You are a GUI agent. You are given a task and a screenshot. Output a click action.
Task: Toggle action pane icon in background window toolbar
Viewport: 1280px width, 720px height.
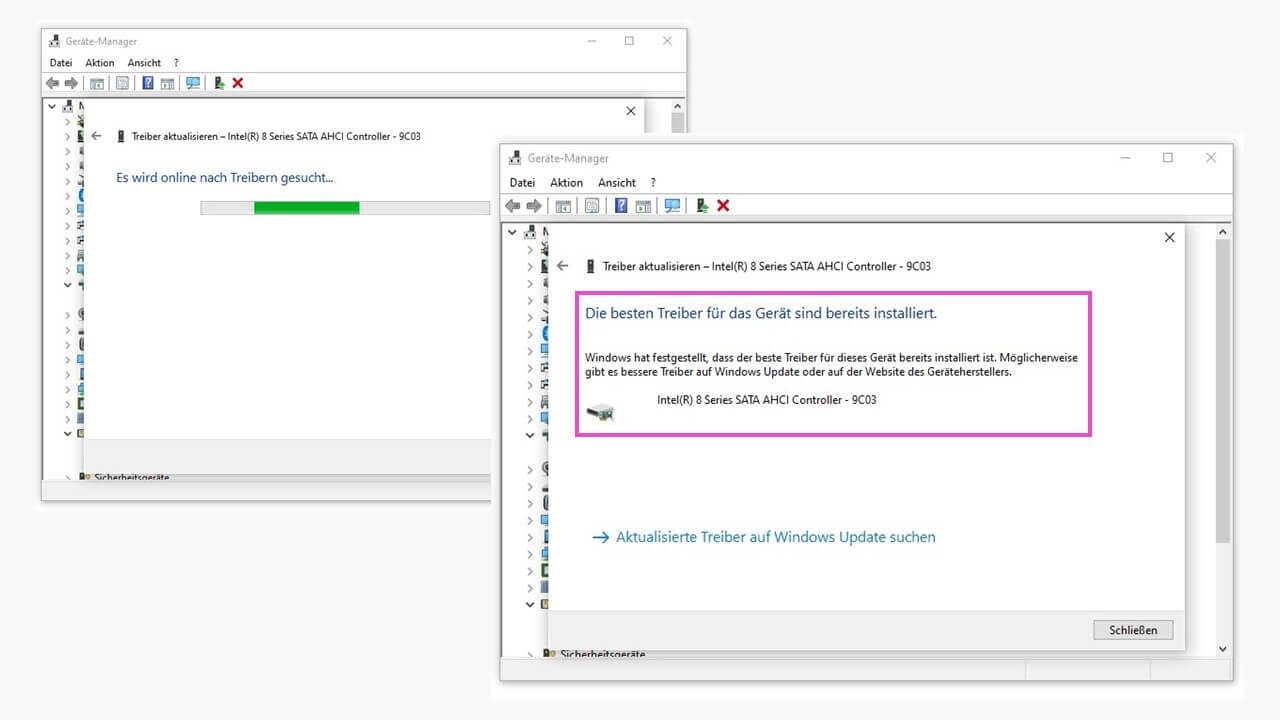pyautogui.click(x=167, y=83)
